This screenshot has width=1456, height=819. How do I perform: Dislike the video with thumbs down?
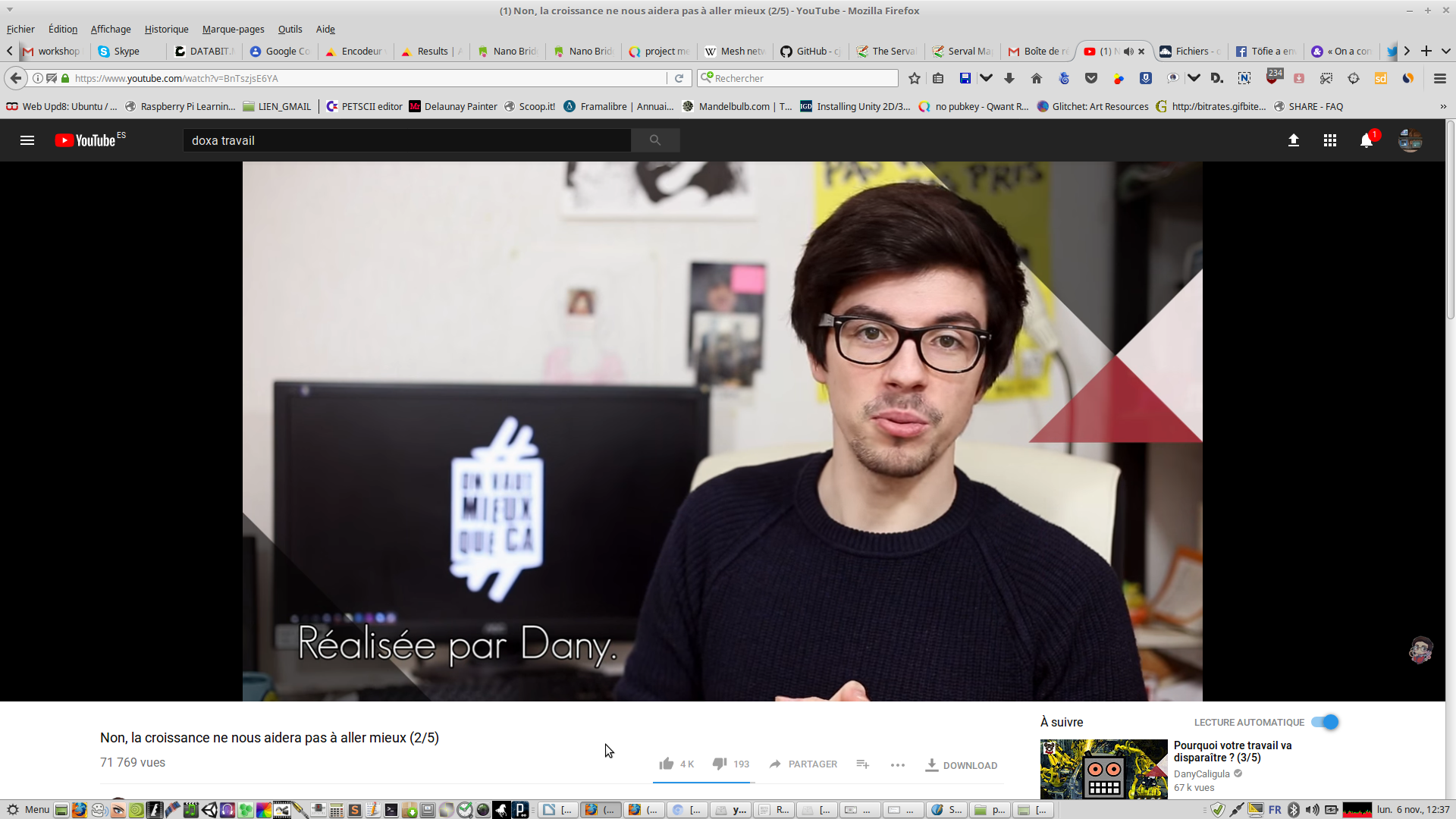[x=720, y=764]
